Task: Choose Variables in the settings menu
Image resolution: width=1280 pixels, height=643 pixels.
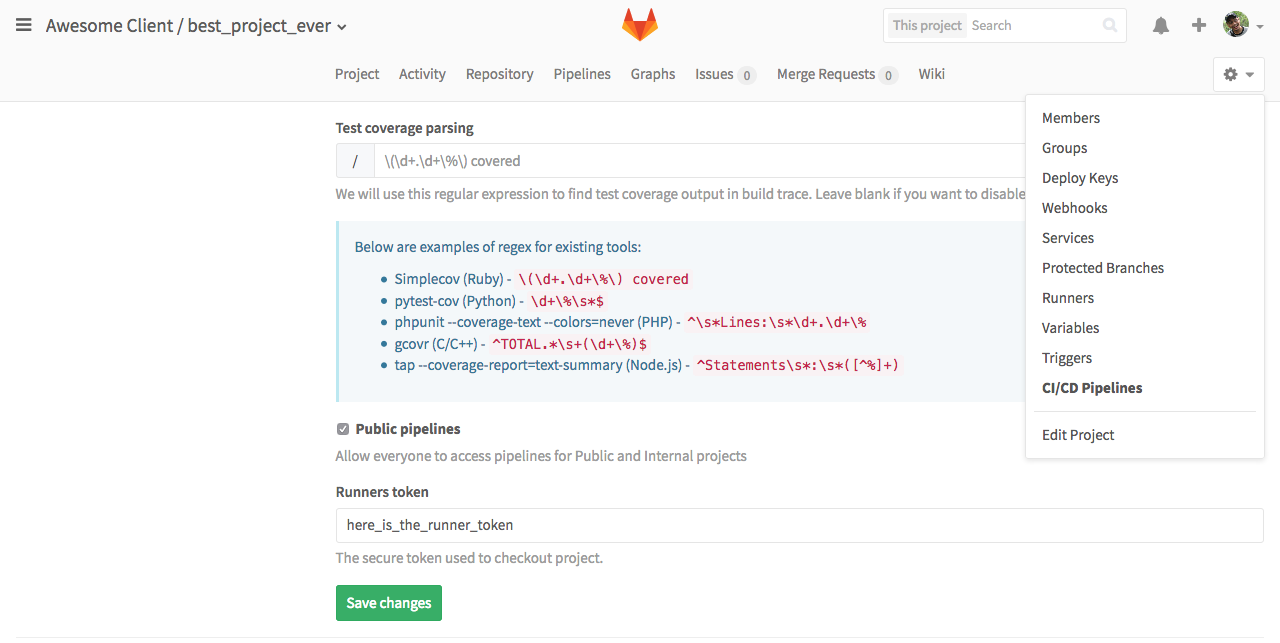Action: (x=1070, y=328)
